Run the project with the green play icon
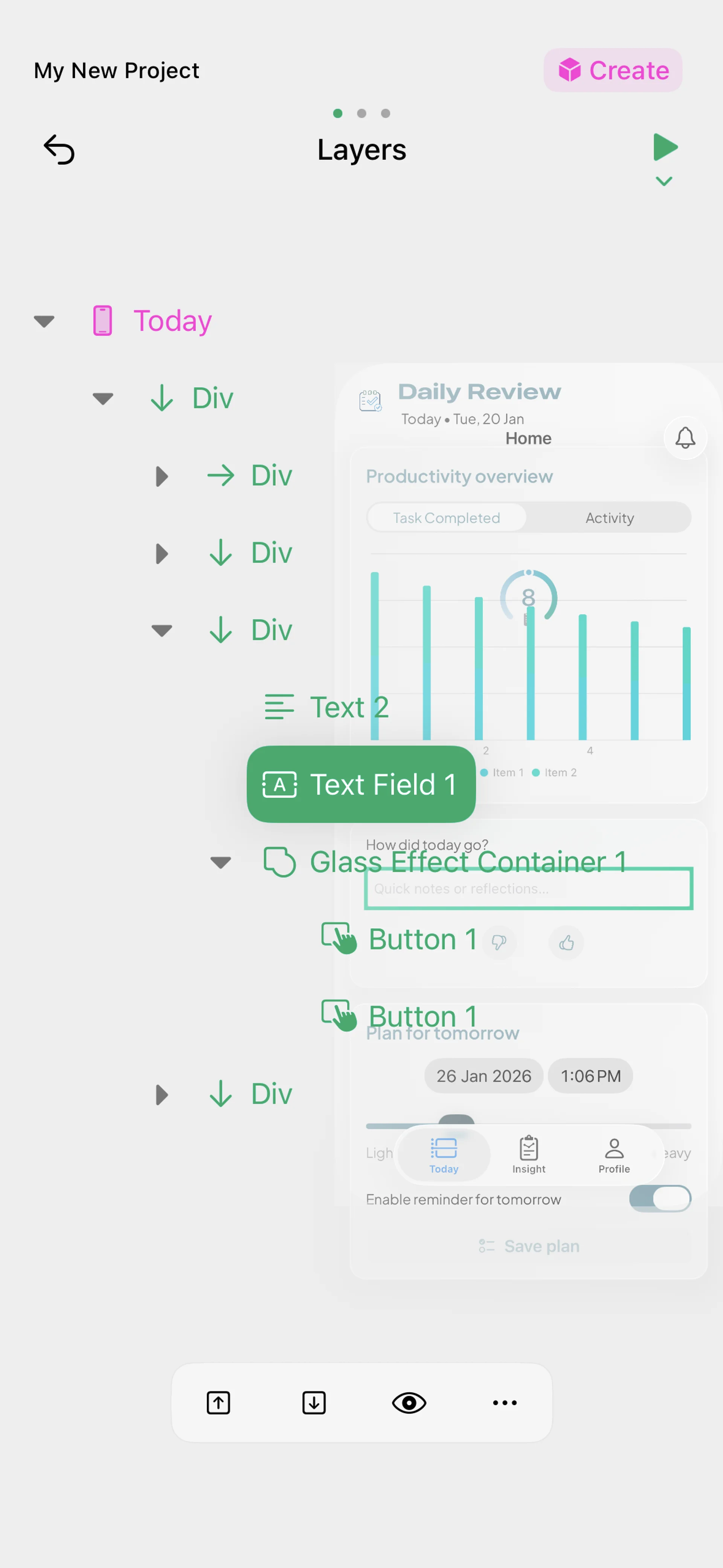Viewport: 723px width, 1568px height. 665,147
